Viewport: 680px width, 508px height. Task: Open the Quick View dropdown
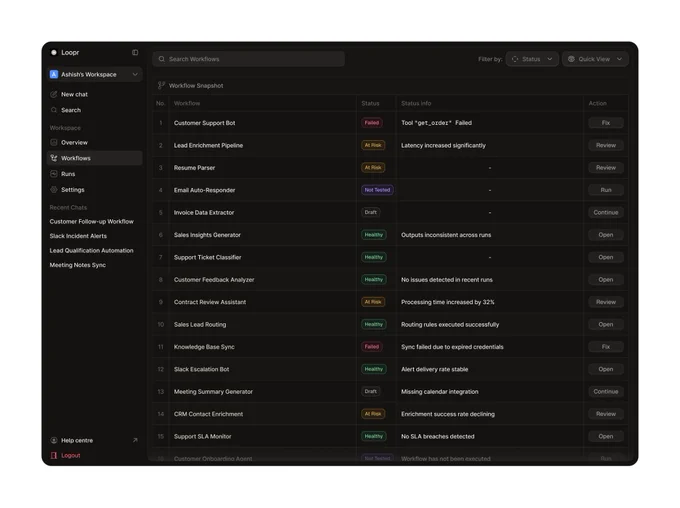(595, 59)
